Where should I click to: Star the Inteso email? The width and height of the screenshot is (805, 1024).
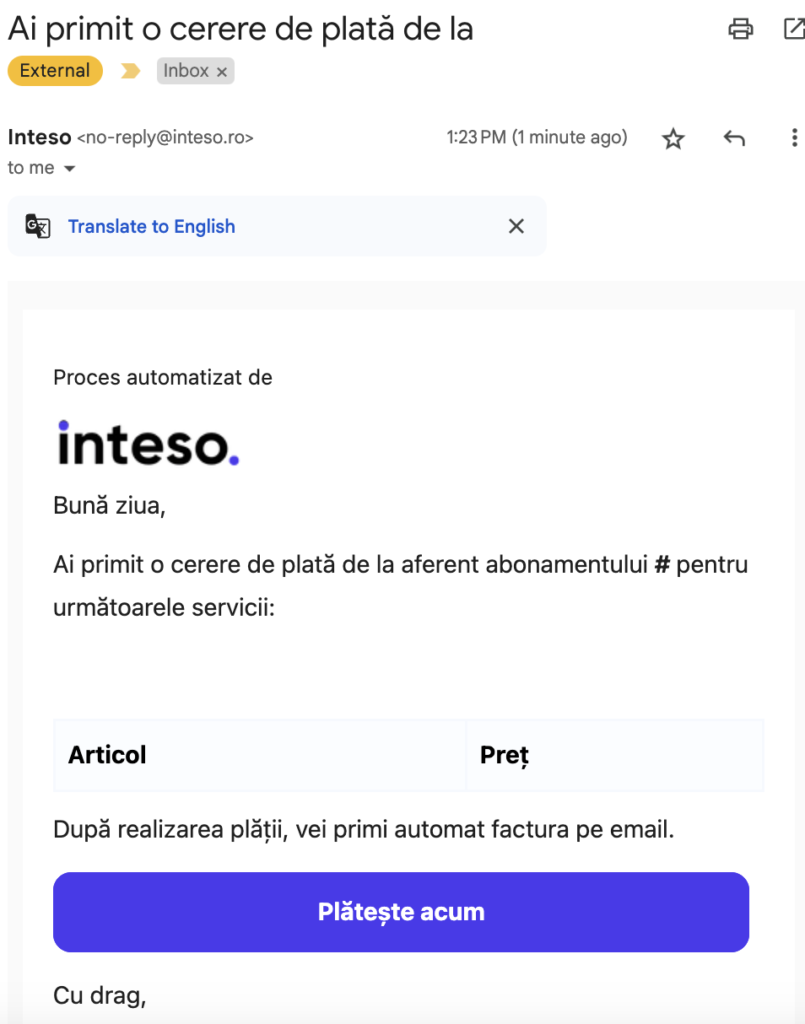coord(673,139)
